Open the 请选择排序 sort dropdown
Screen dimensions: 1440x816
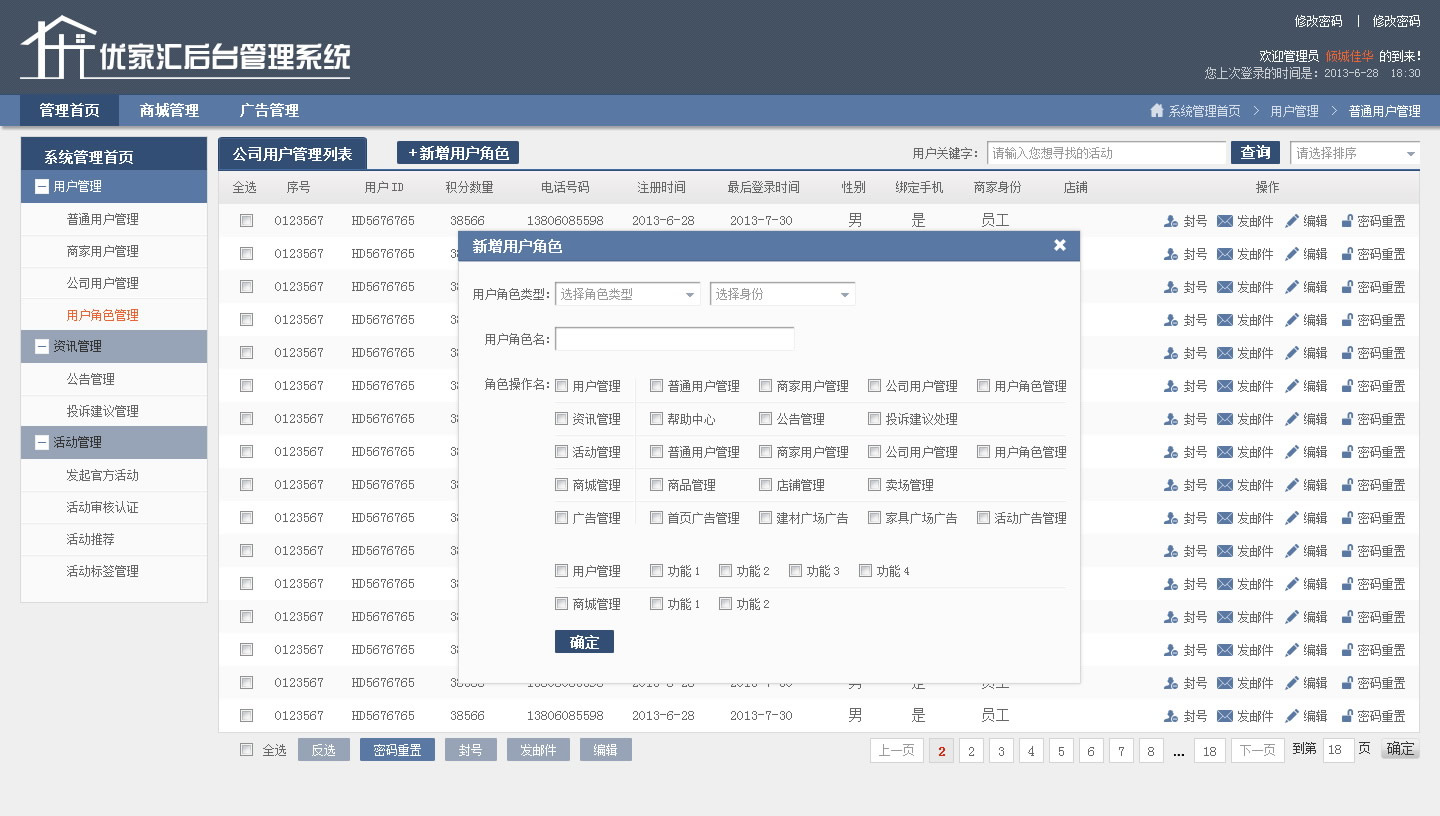[x=1355, y=153]
